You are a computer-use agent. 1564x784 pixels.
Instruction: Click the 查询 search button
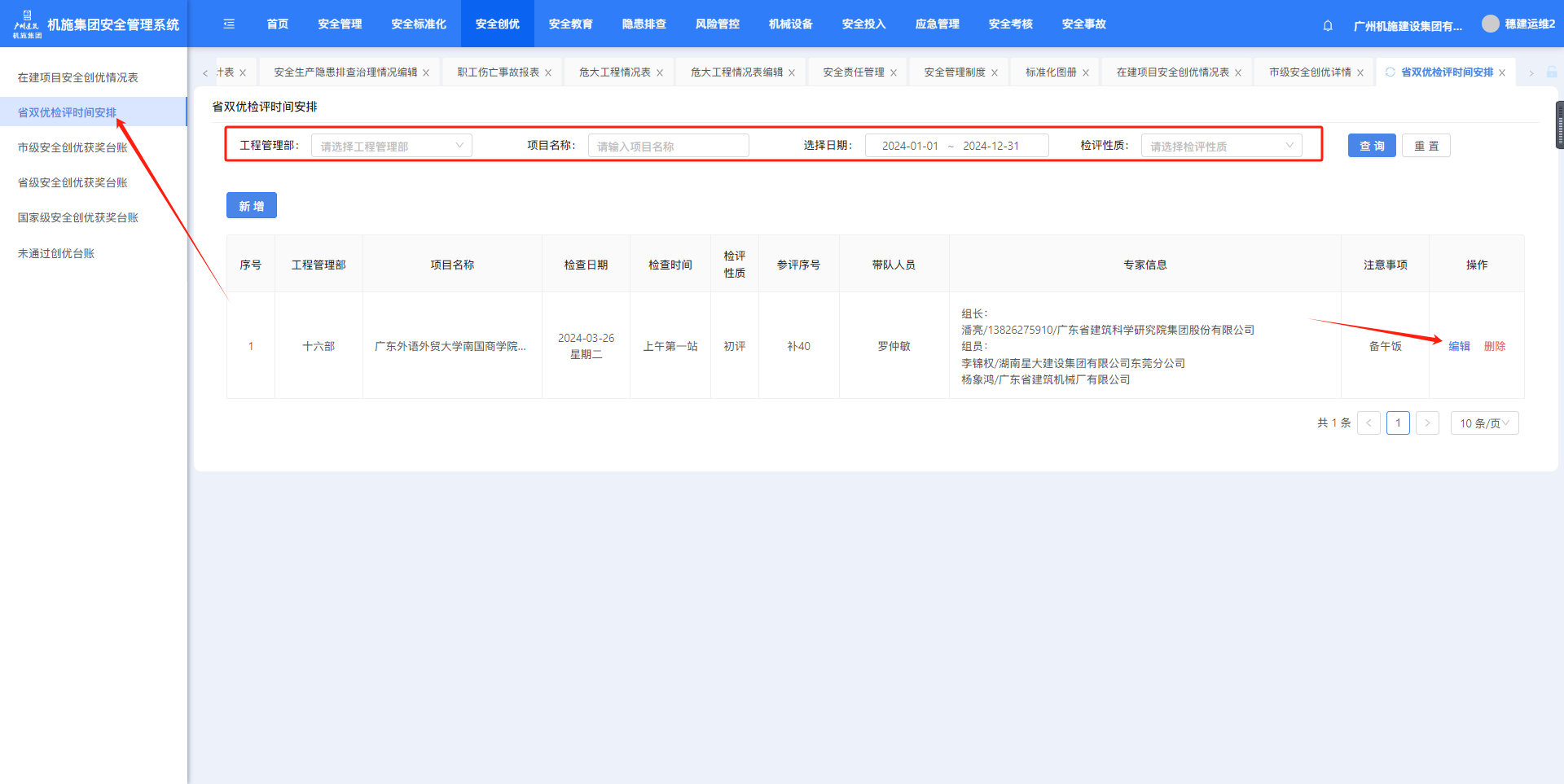coord(1372,146)
